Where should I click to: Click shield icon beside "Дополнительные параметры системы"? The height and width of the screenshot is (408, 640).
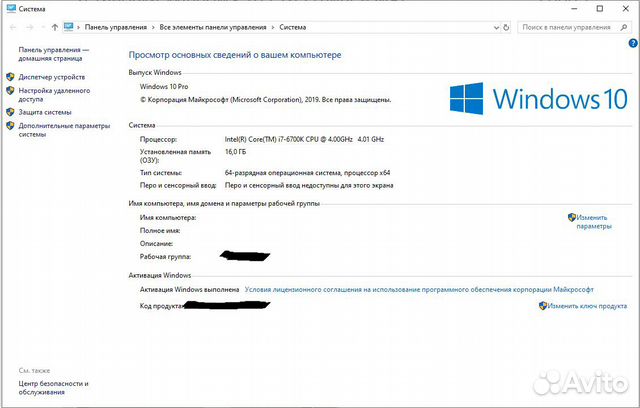[11, 126]
